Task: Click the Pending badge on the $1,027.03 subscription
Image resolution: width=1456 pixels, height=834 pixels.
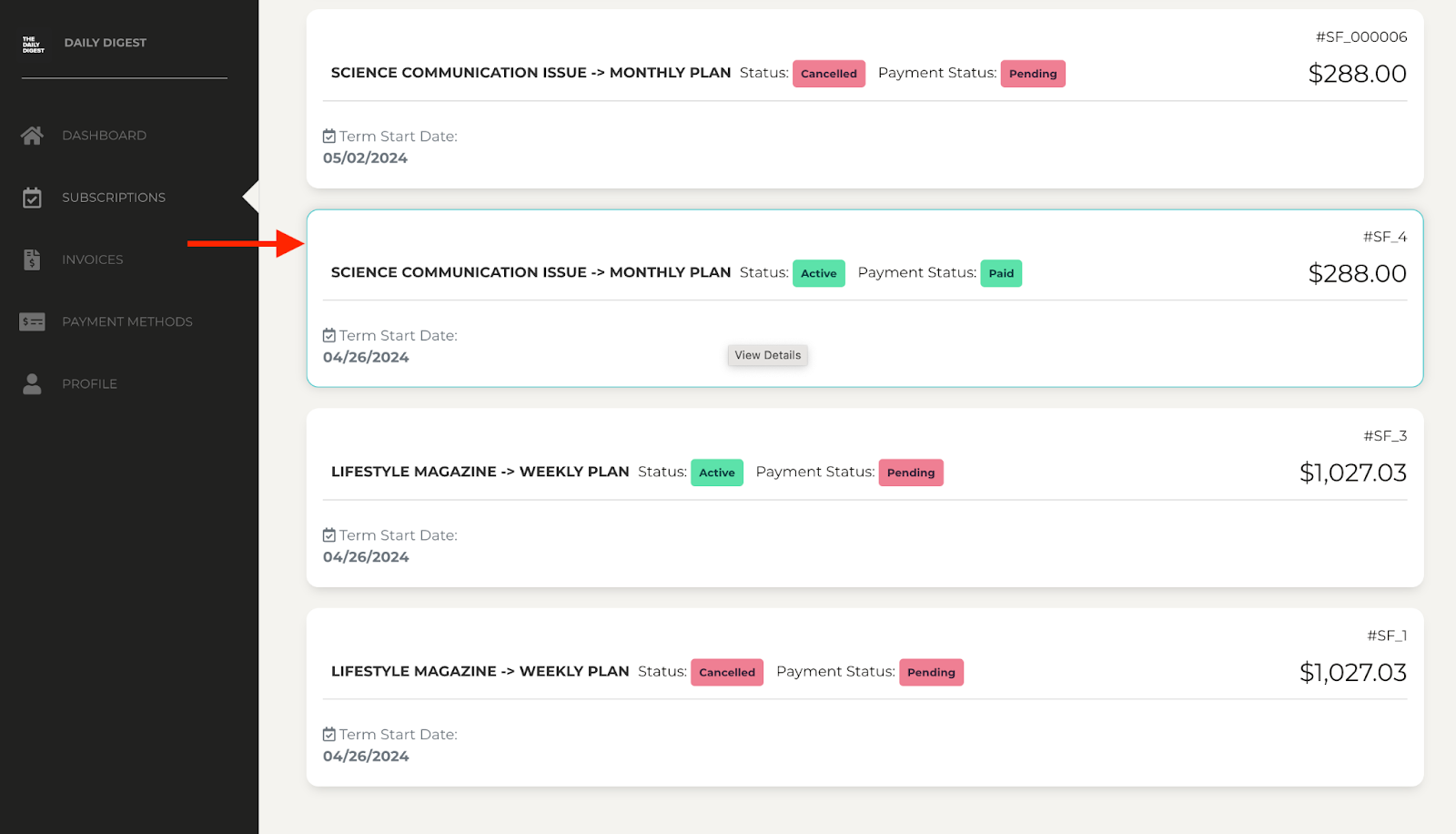Action: point(910,472)
